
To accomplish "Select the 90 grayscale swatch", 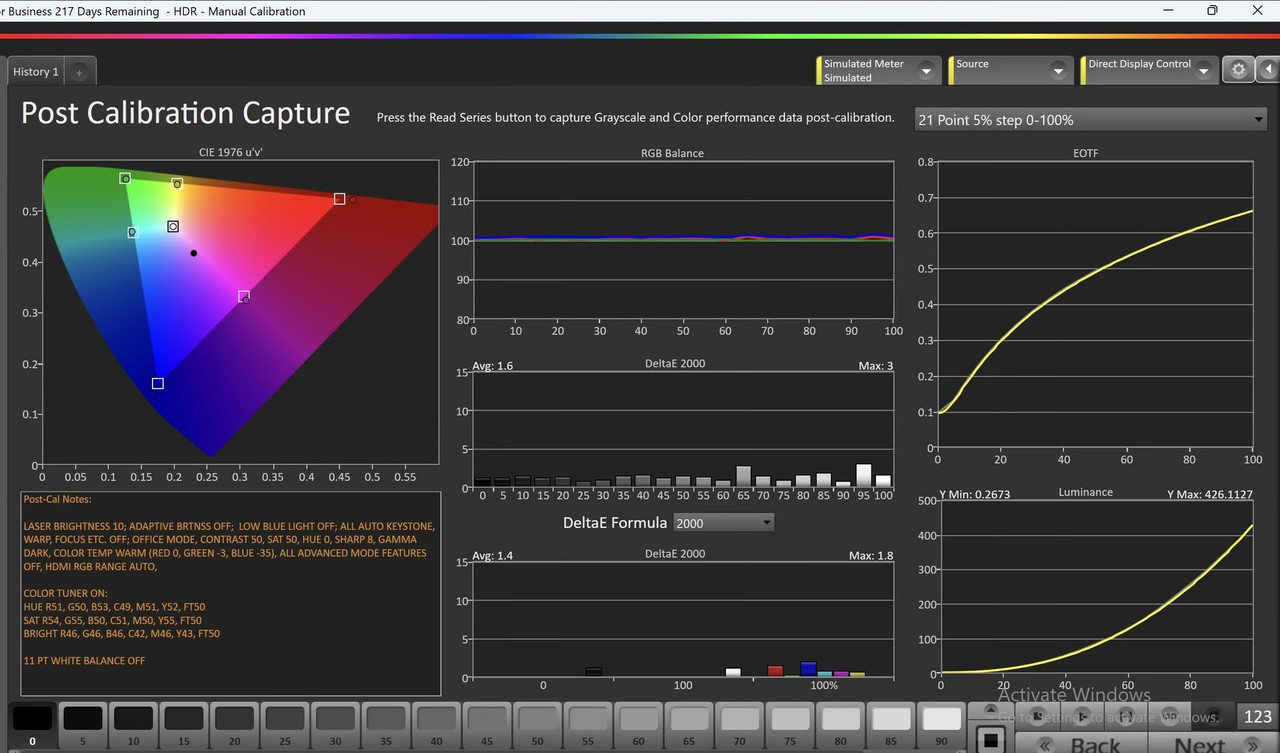I will point(942,724).
